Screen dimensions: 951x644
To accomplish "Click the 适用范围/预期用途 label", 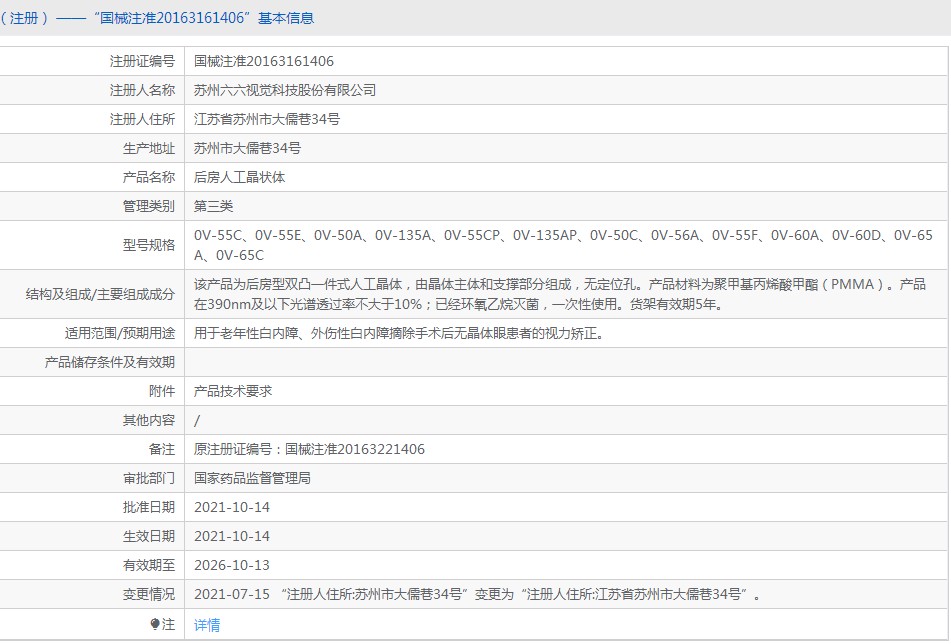I will click(120, 333).
